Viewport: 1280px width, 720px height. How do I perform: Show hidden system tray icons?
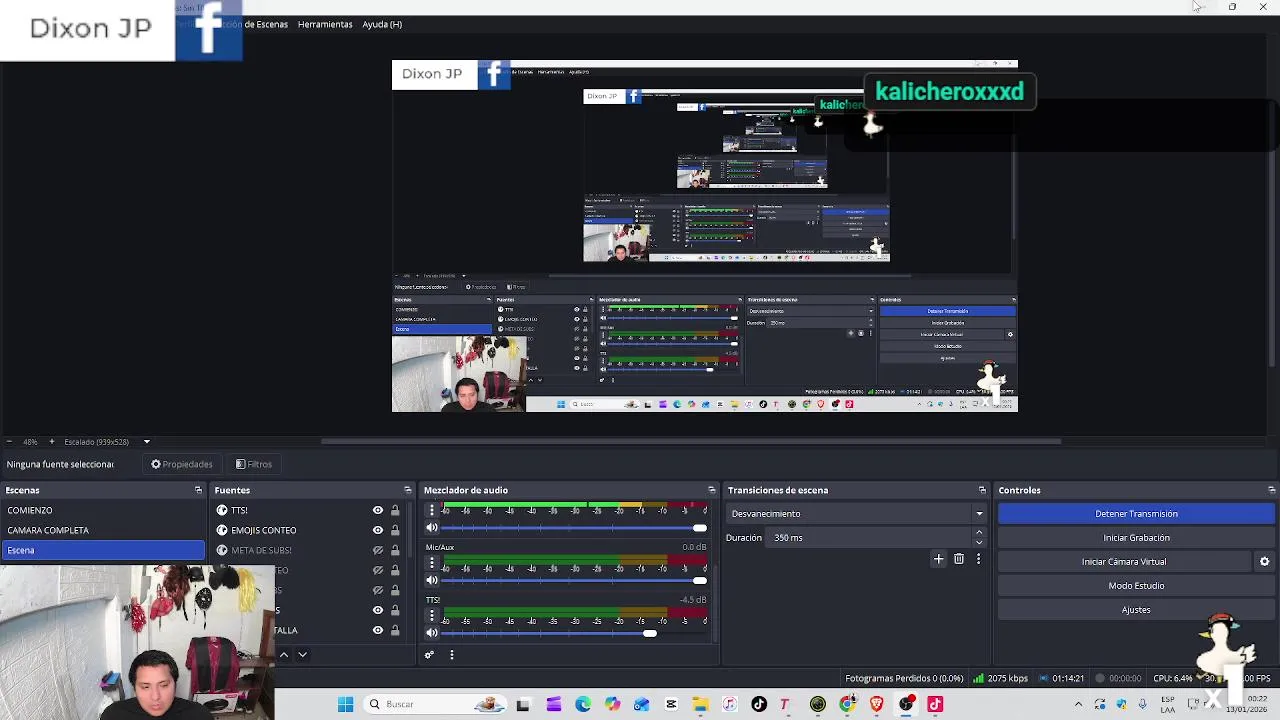[1078, 704]
